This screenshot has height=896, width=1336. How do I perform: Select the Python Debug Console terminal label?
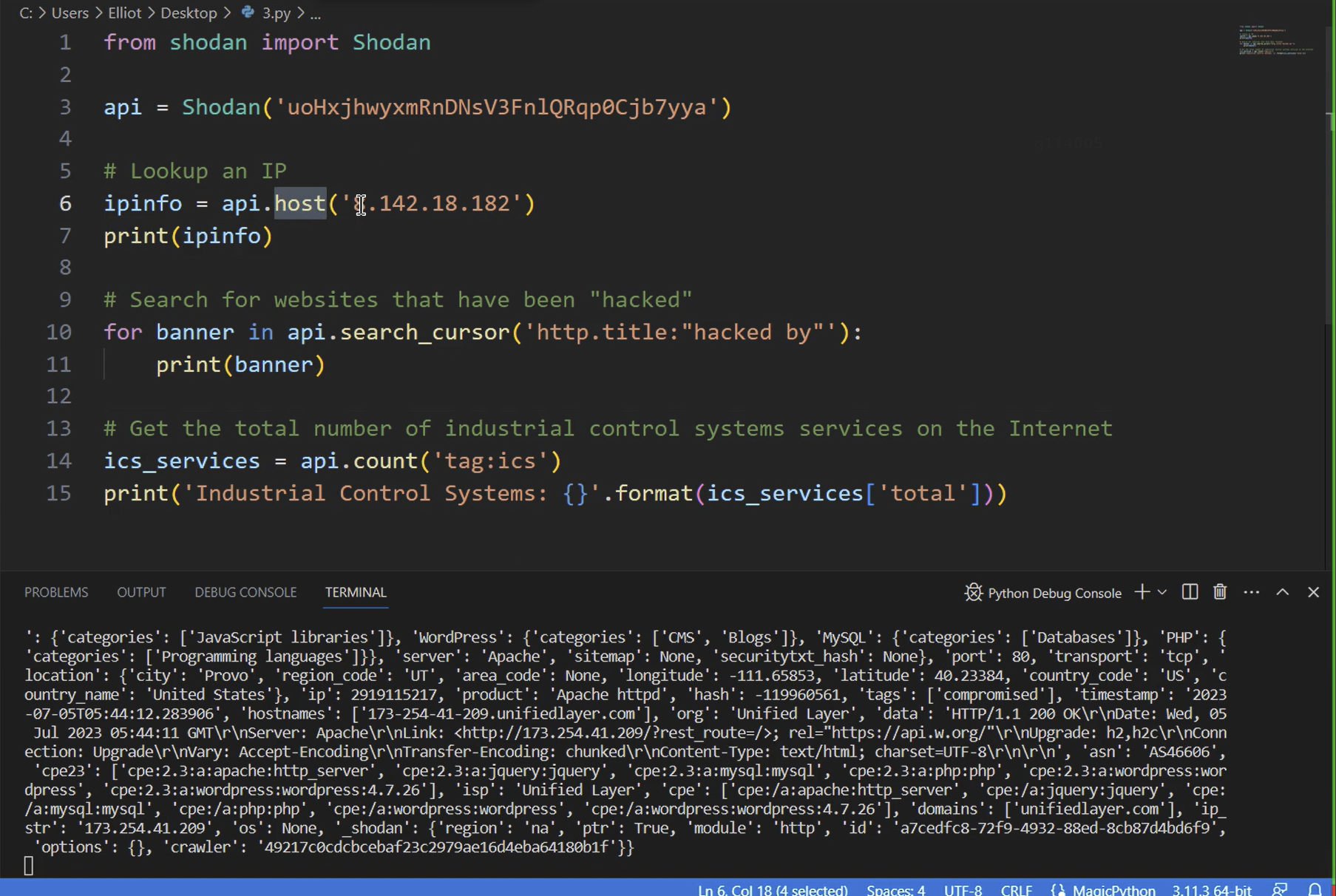tap(1054, 593)
